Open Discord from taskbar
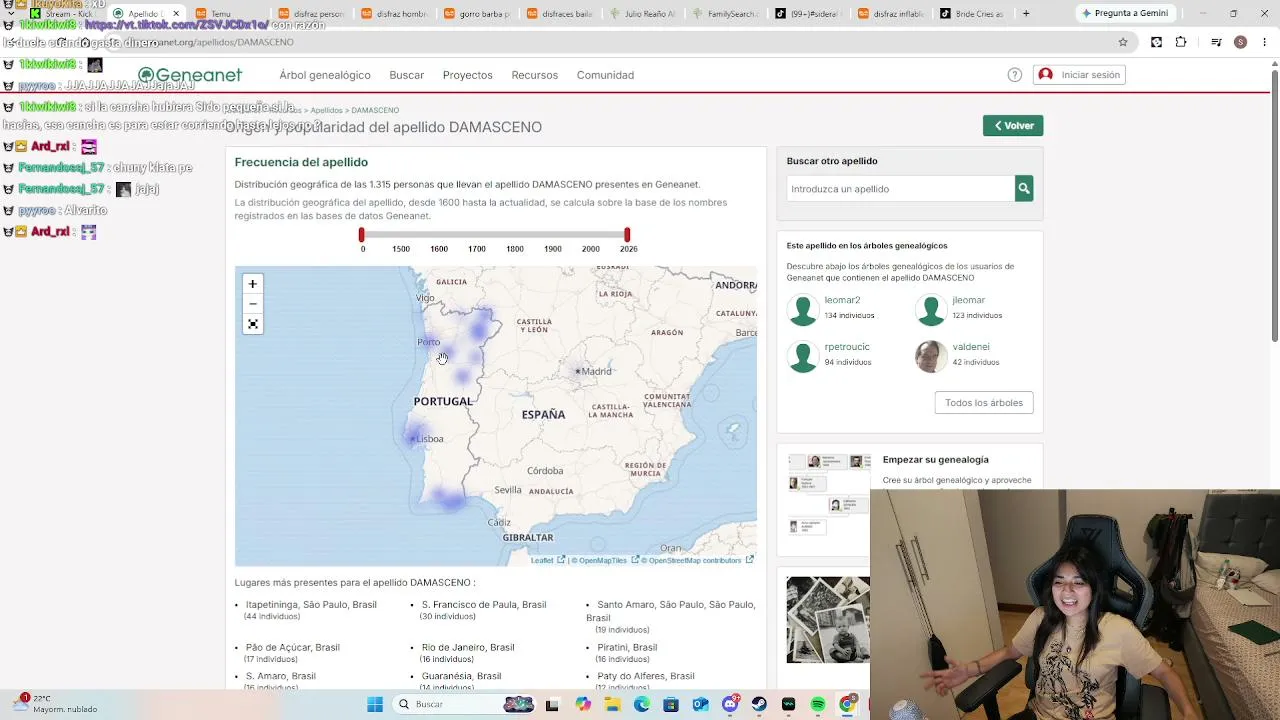1280x720 pixels. point(730,704)
